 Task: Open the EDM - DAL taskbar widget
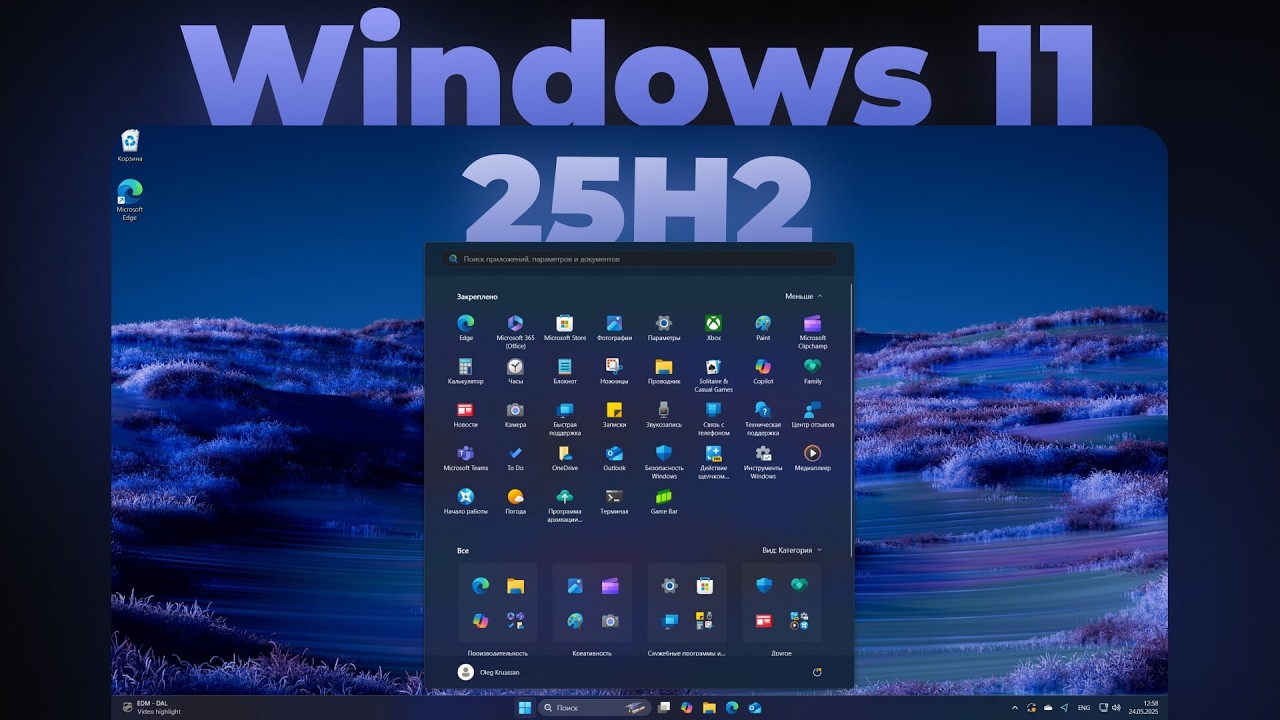[x=152, y=708]
